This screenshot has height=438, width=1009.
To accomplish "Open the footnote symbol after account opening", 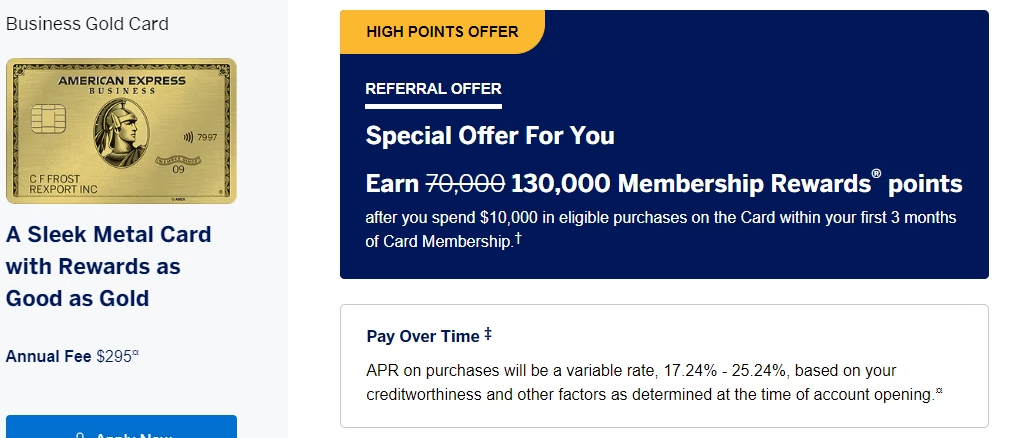I will pyautogui.click(x=939, y=391).
